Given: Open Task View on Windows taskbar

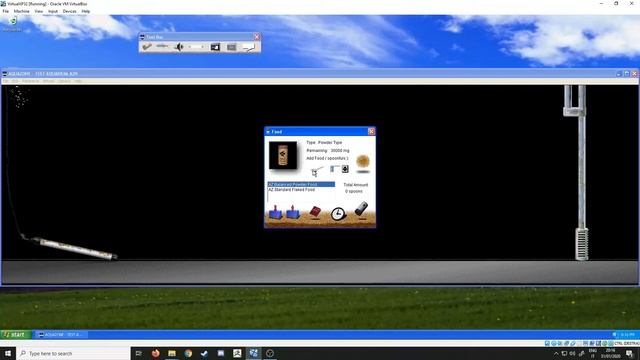Looking at the screenshot, I should (x=139, y=353).
